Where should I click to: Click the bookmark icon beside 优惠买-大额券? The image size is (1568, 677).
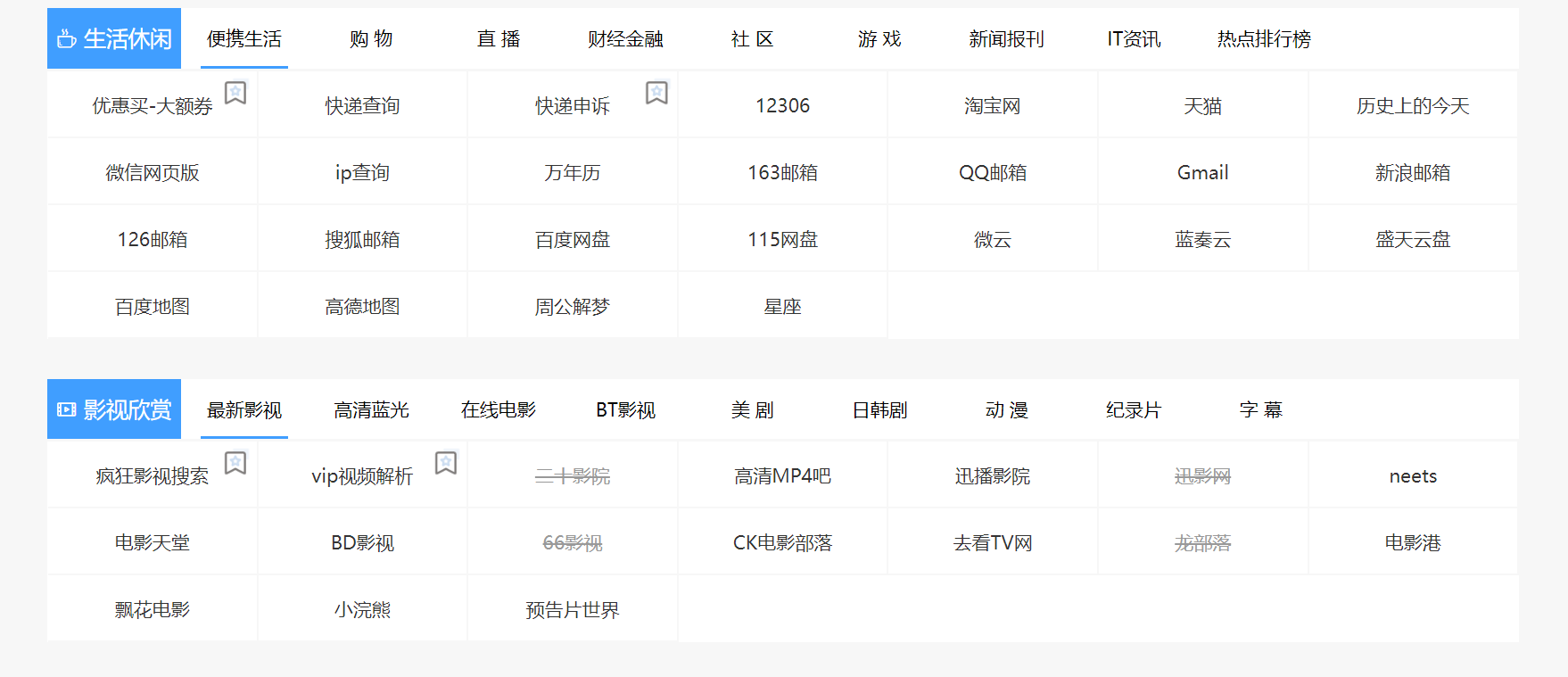[235, 93]
